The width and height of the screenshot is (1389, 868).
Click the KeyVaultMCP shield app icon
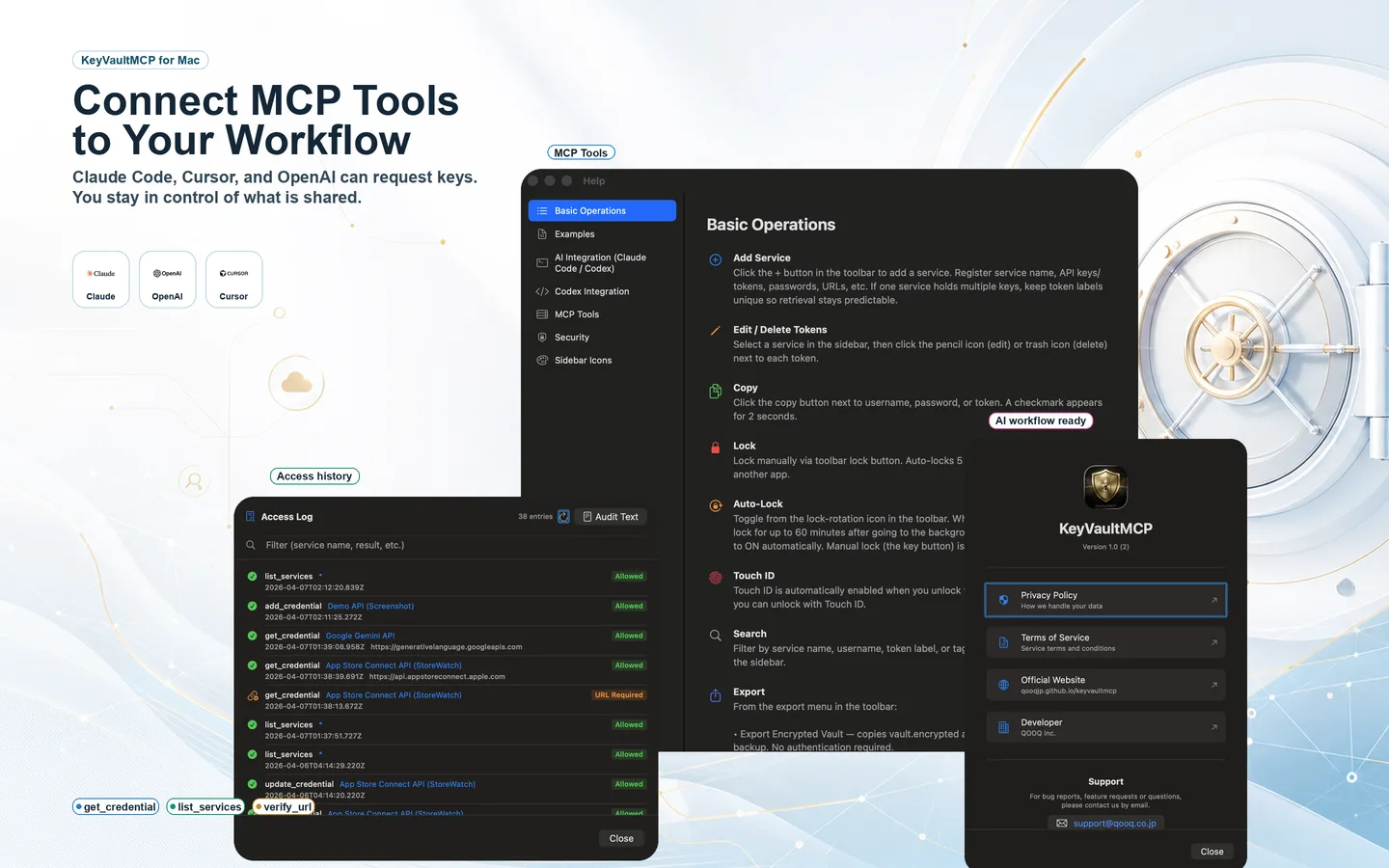click(1105, 487)
